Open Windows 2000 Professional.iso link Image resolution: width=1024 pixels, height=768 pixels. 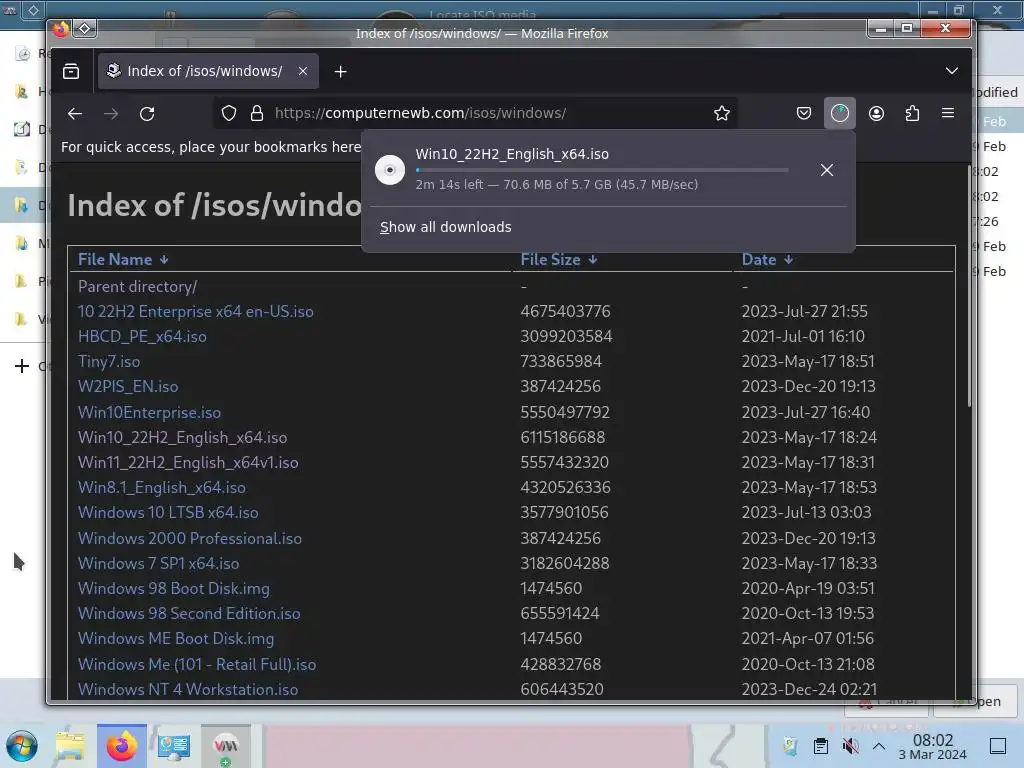(x=190, y=539)
